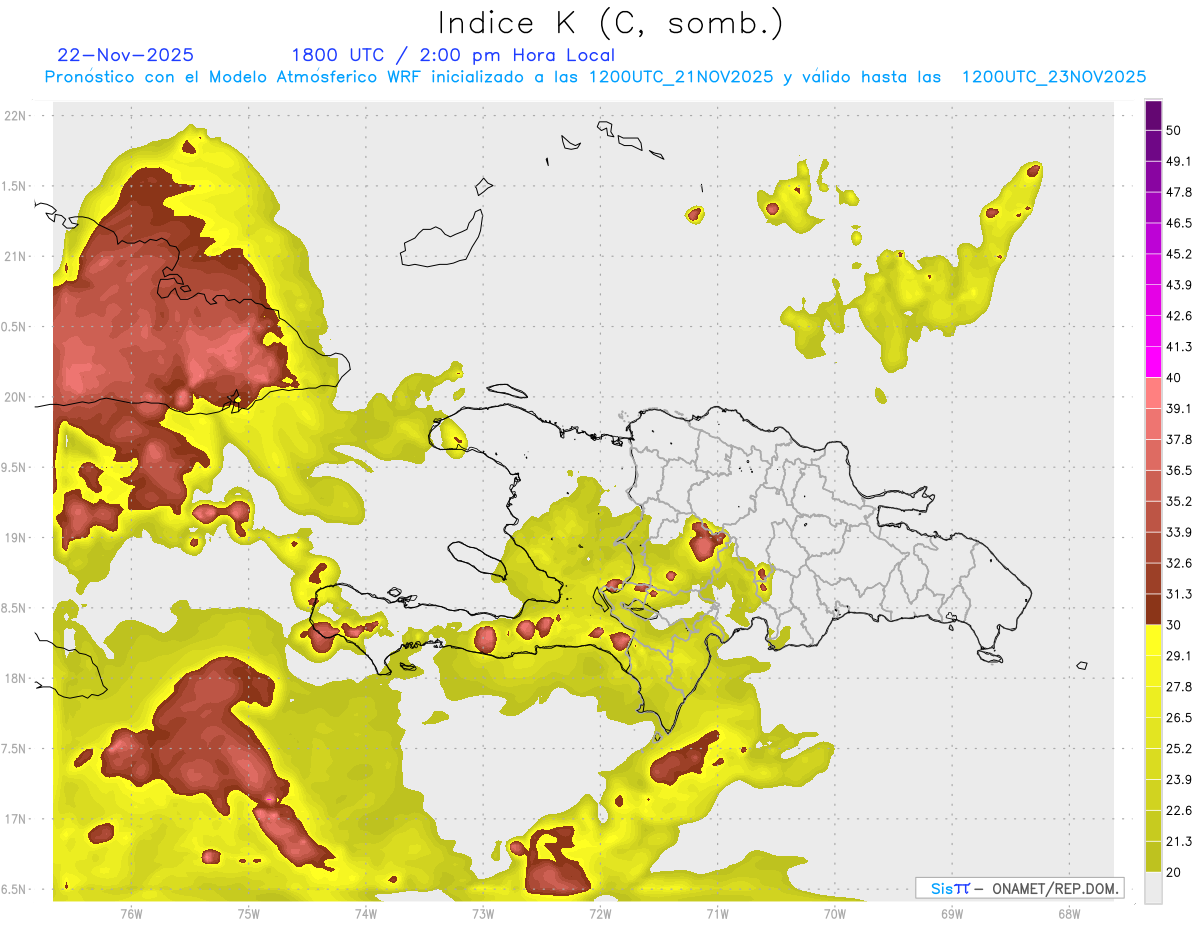This screenshot has width=1200, height=927.
Task: Click the "29.1" colorbar label
Action: [1179, 656]
